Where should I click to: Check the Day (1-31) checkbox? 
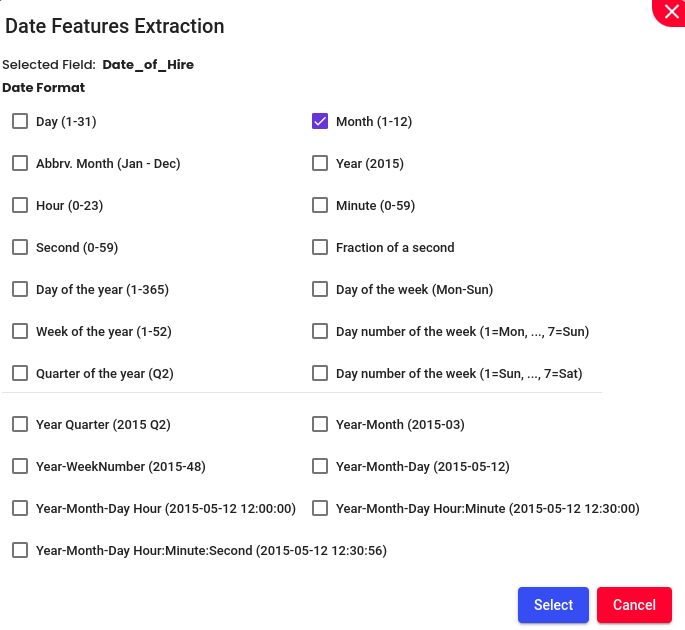click(20, 121)
